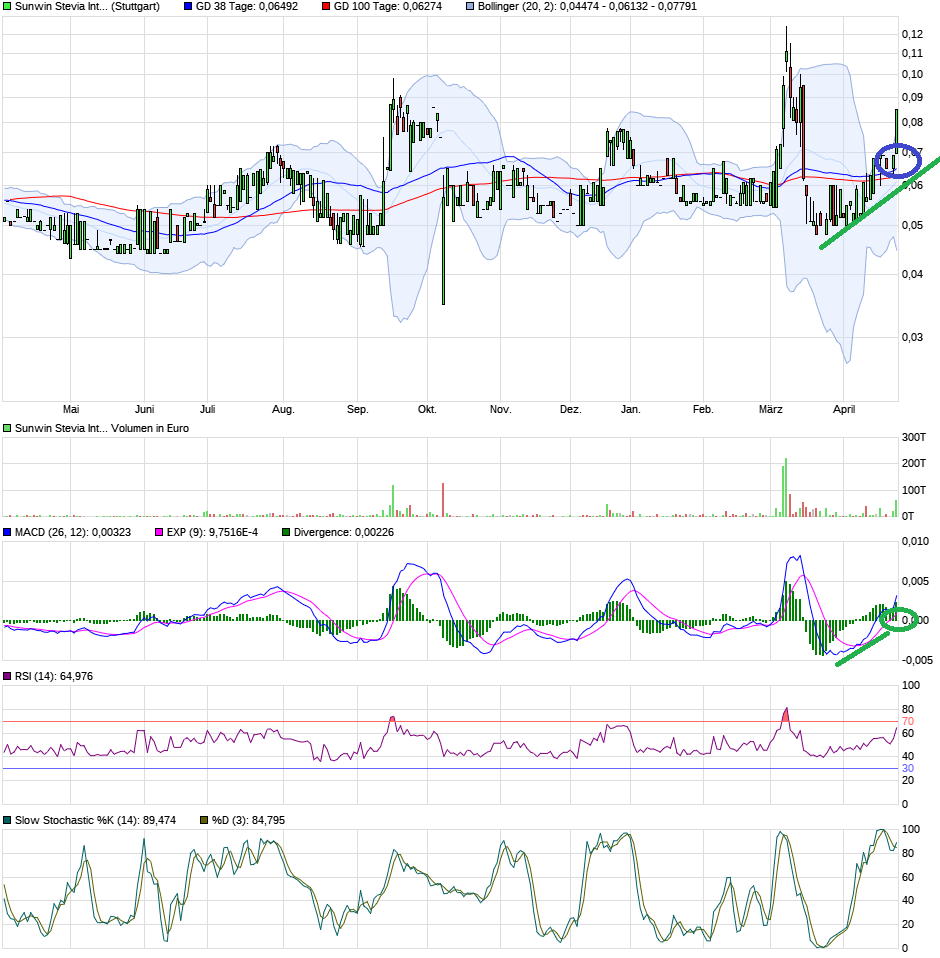
Task: Click the 0,05 price axis value
Action: coord(913,225)
